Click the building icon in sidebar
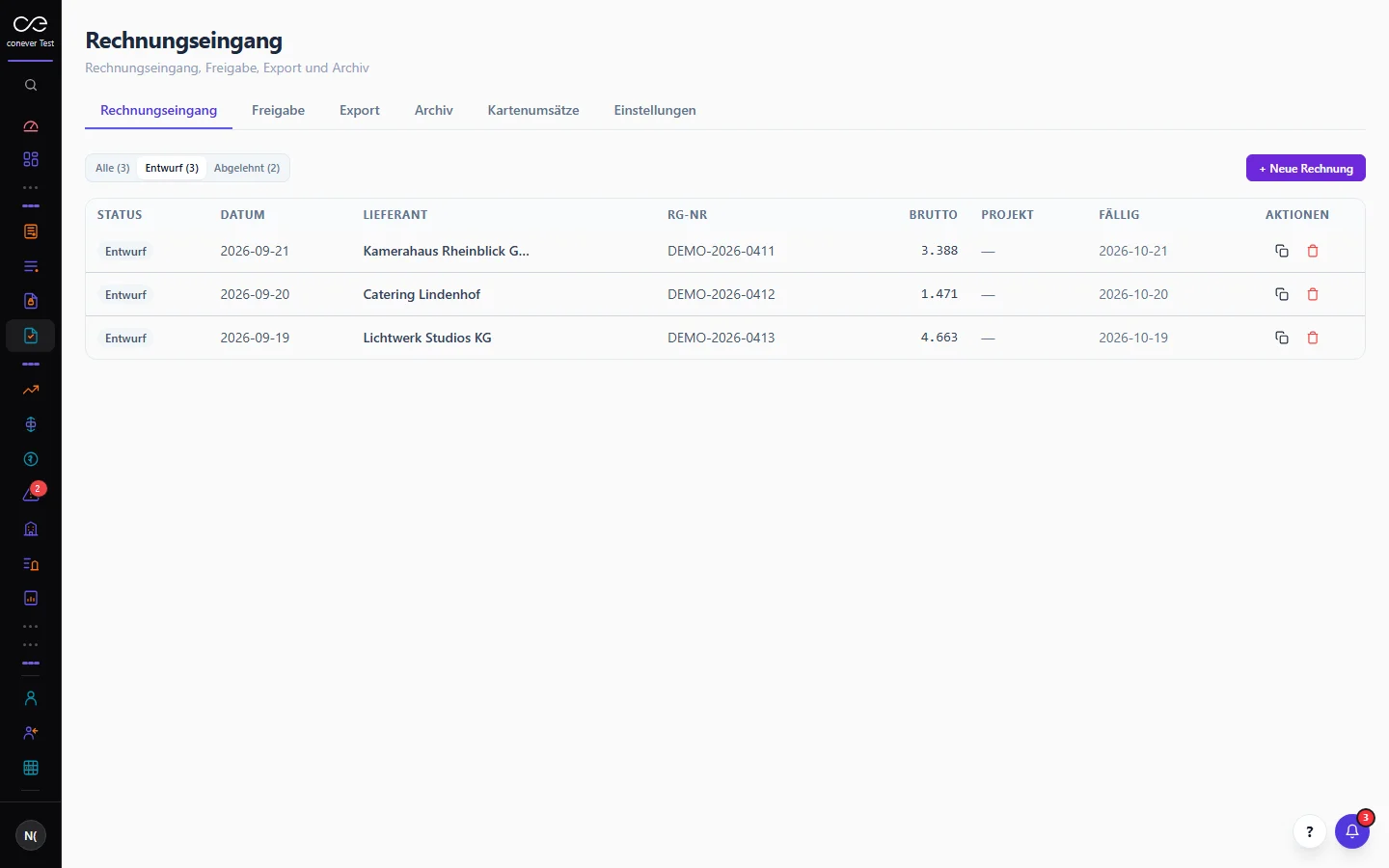Viewport: 1389px width, 868px height. [x=31, y=529]
